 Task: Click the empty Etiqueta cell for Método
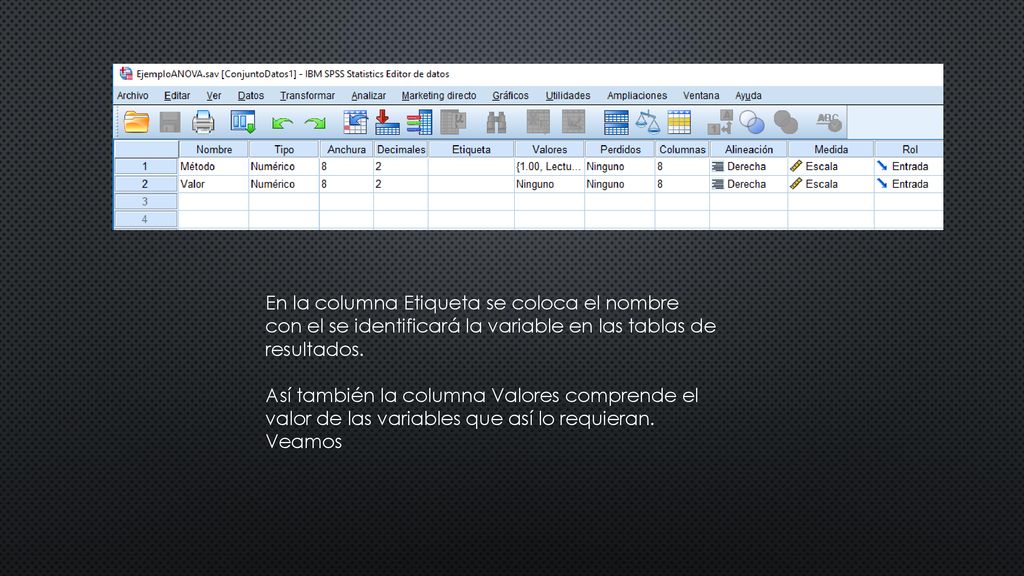pos(471,167)
